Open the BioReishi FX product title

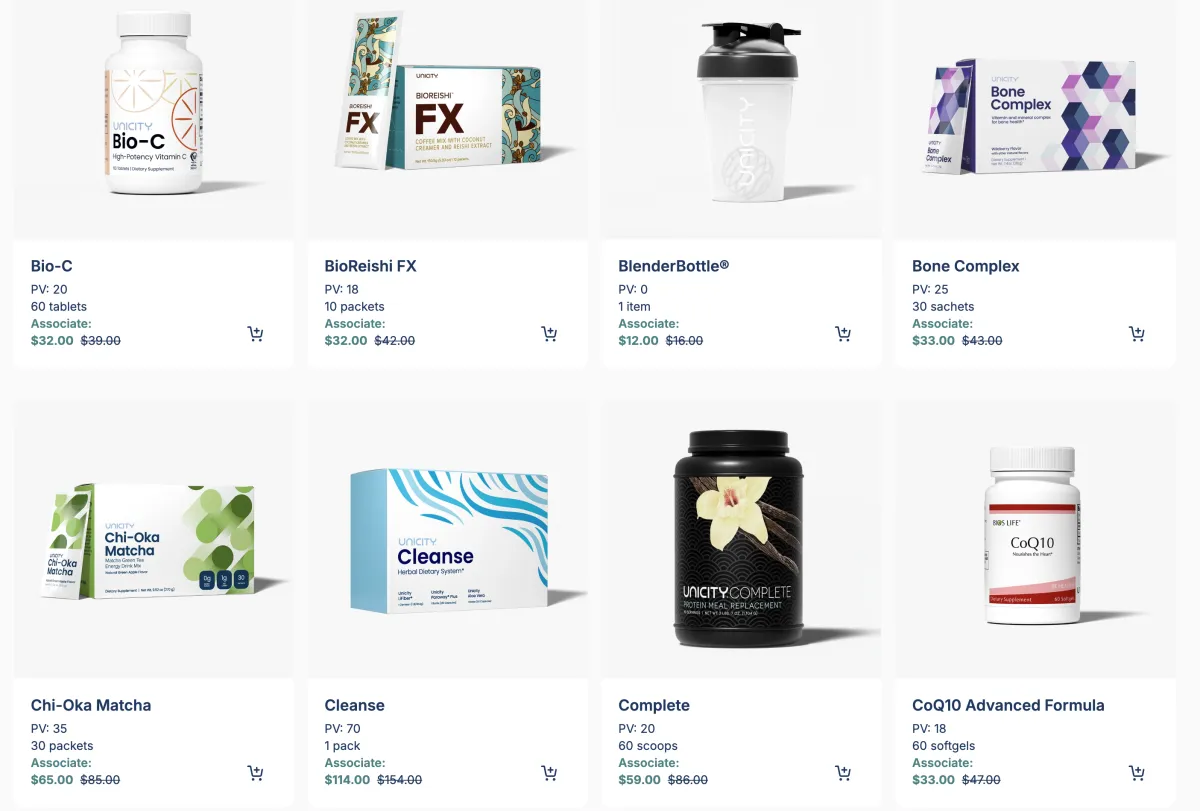click(x=371, y=266)
